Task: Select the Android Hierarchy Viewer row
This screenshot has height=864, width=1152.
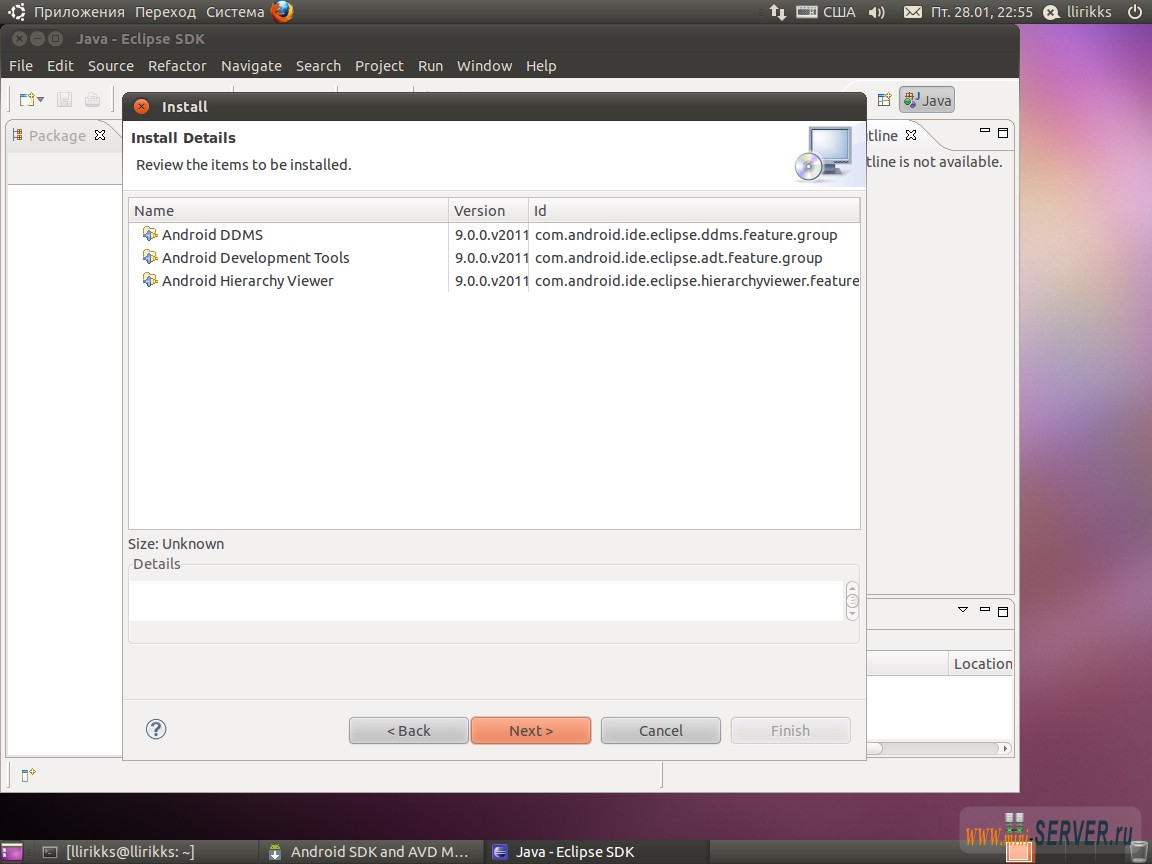Action: coord(494,281)
